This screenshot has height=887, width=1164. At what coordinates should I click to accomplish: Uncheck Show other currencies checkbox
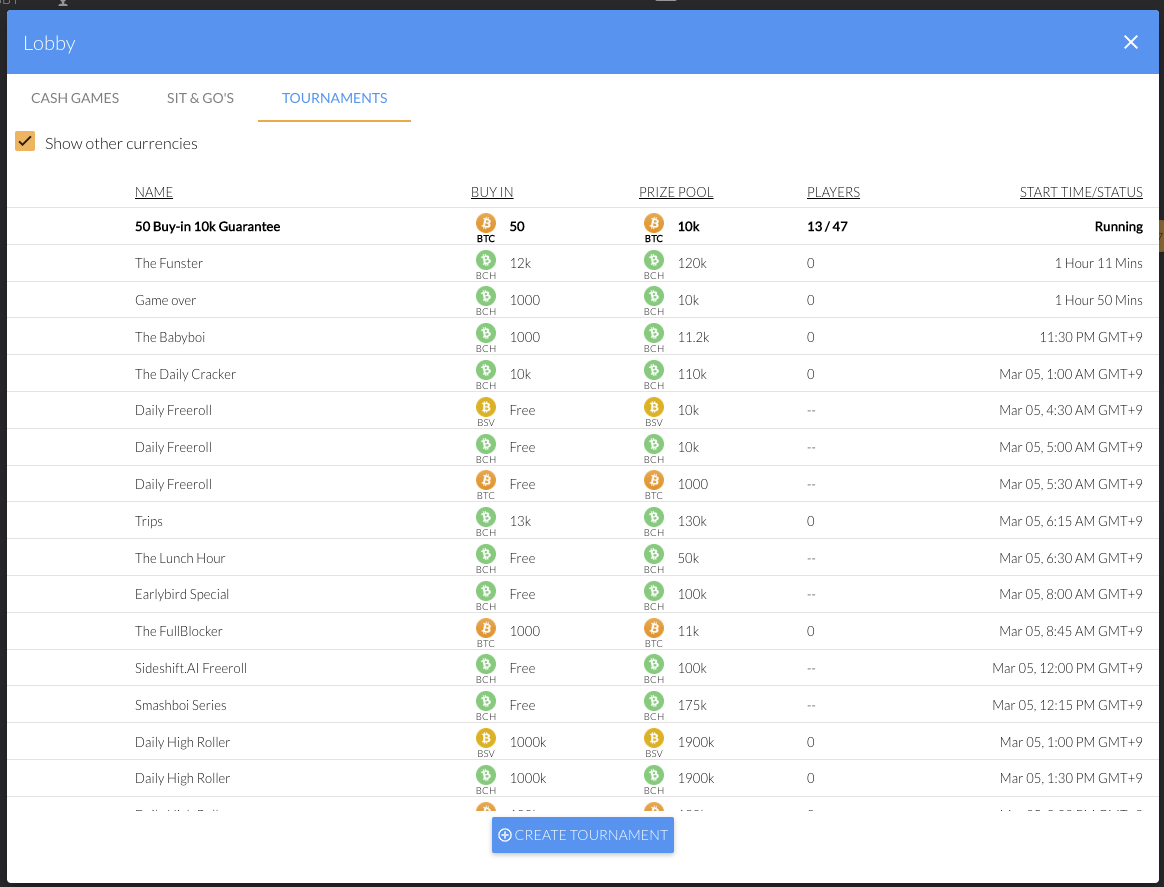pos(25,141)
